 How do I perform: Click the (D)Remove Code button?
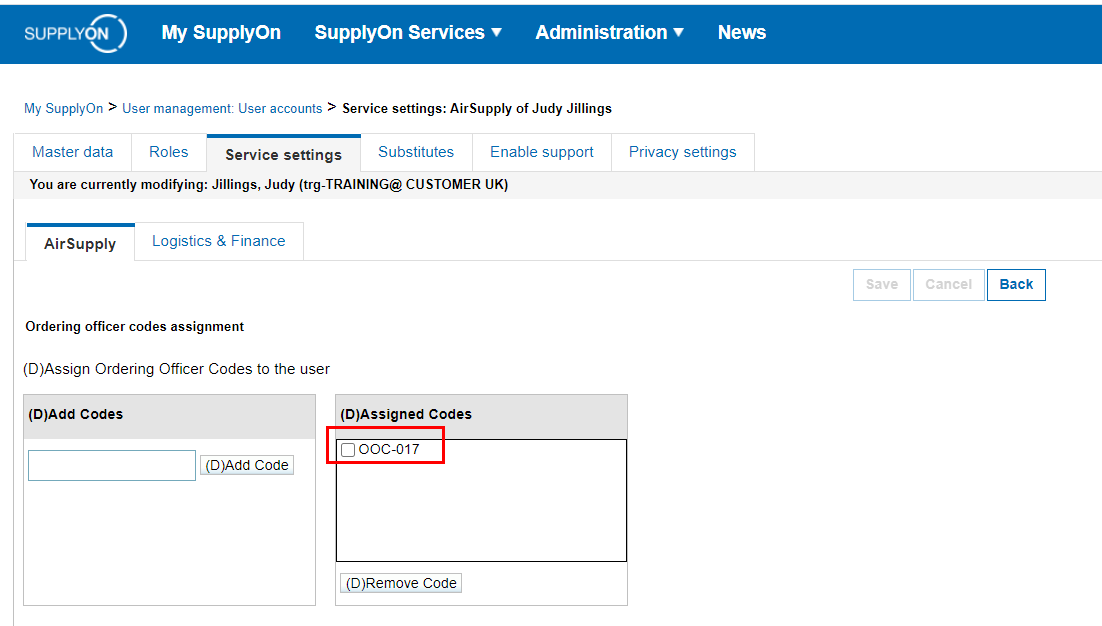click(401, 583)
